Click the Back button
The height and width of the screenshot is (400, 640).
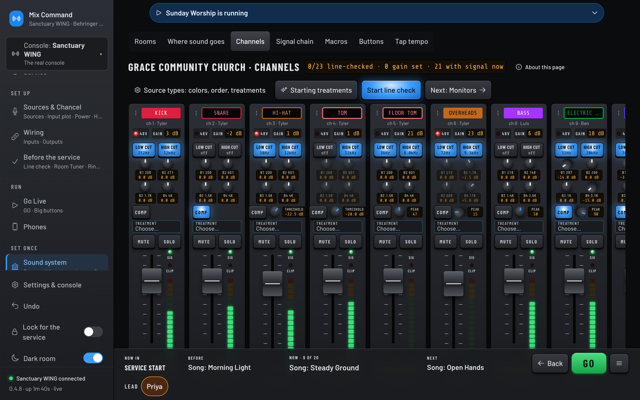click(550, 363)
